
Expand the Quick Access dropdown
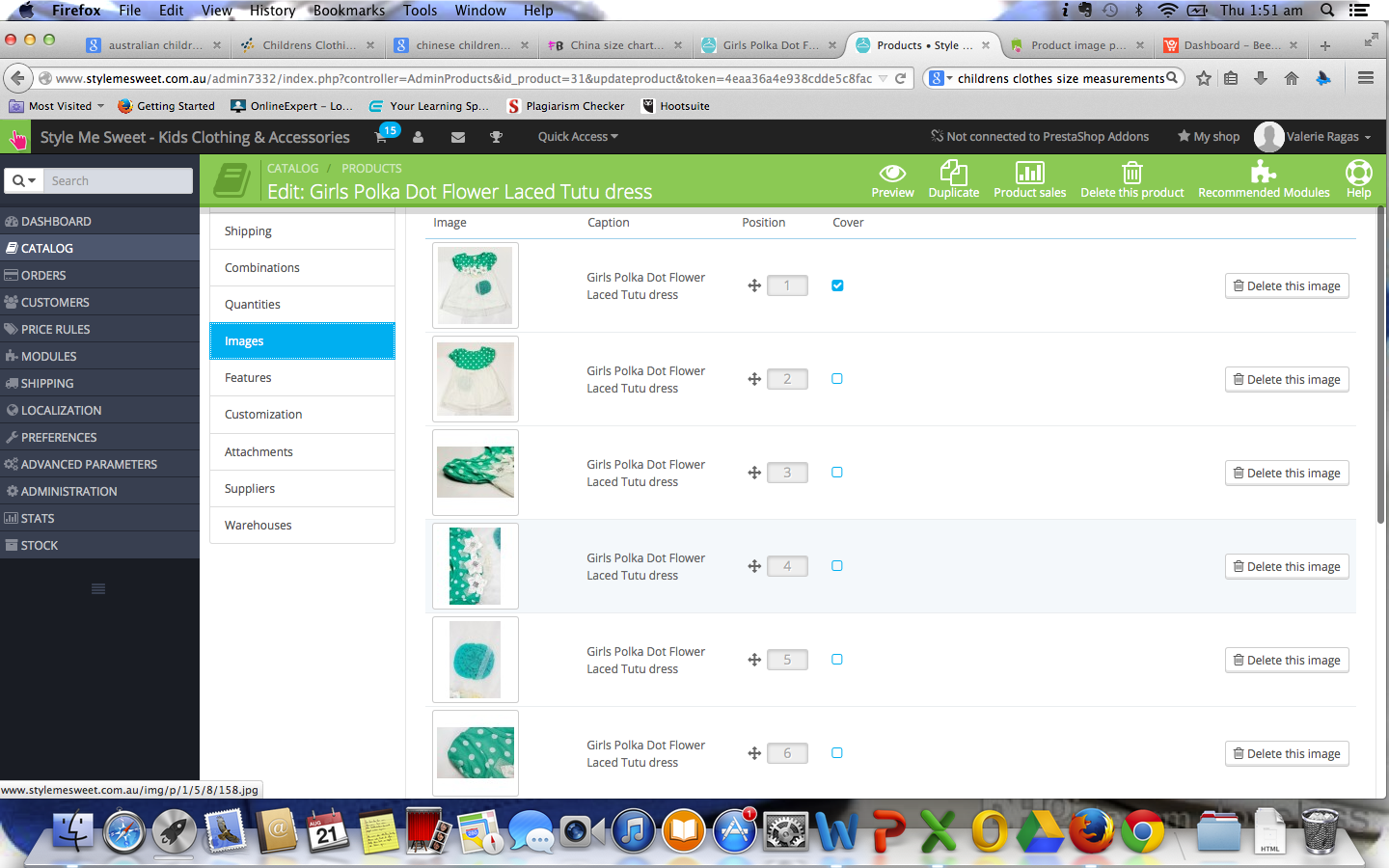click(x=578, y=137)
